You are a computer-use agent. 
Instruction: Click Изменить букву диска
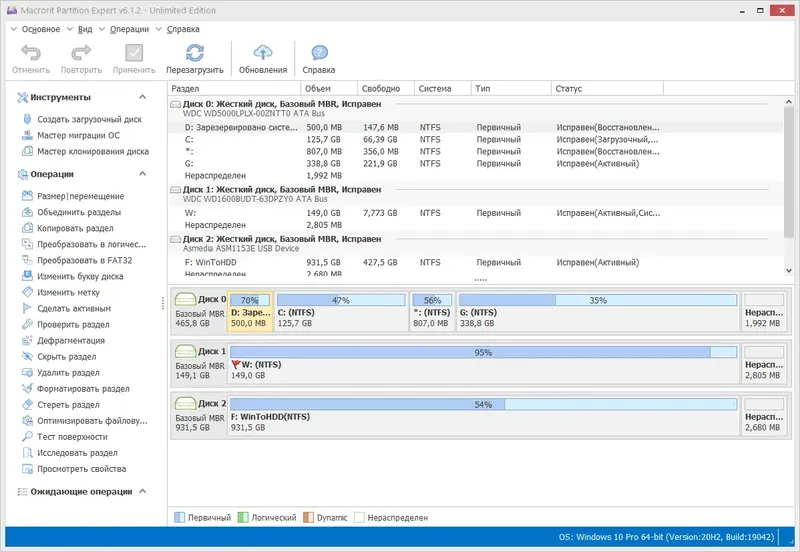80,277
